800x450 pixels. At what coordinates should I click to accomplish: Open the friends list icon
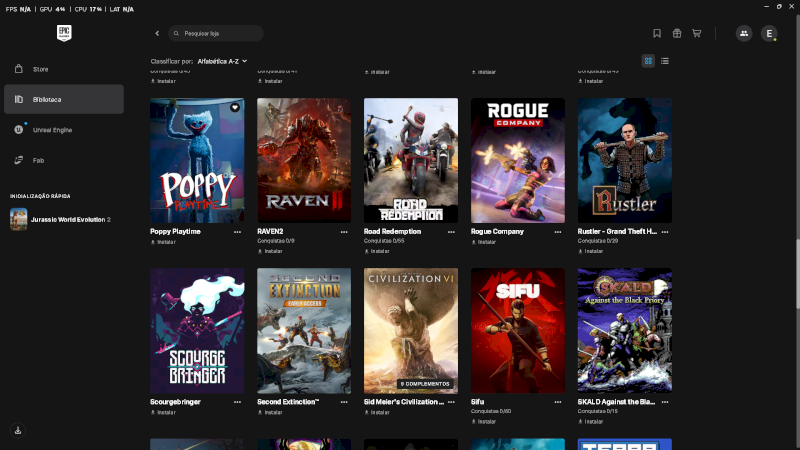coord(744,33)
